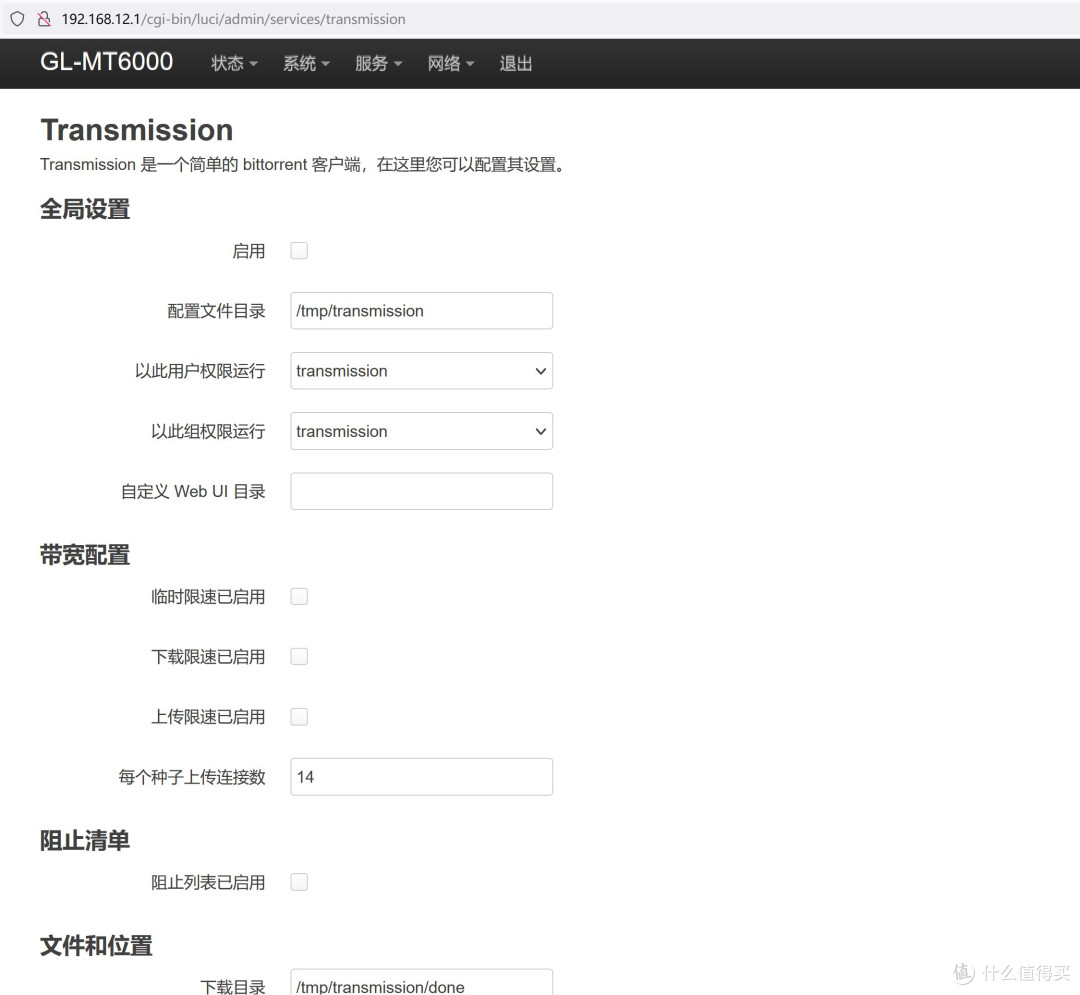The width and height of the screenshot is (1080, 995).
Task: Open the 系统 menu
Action: point(305,63)
